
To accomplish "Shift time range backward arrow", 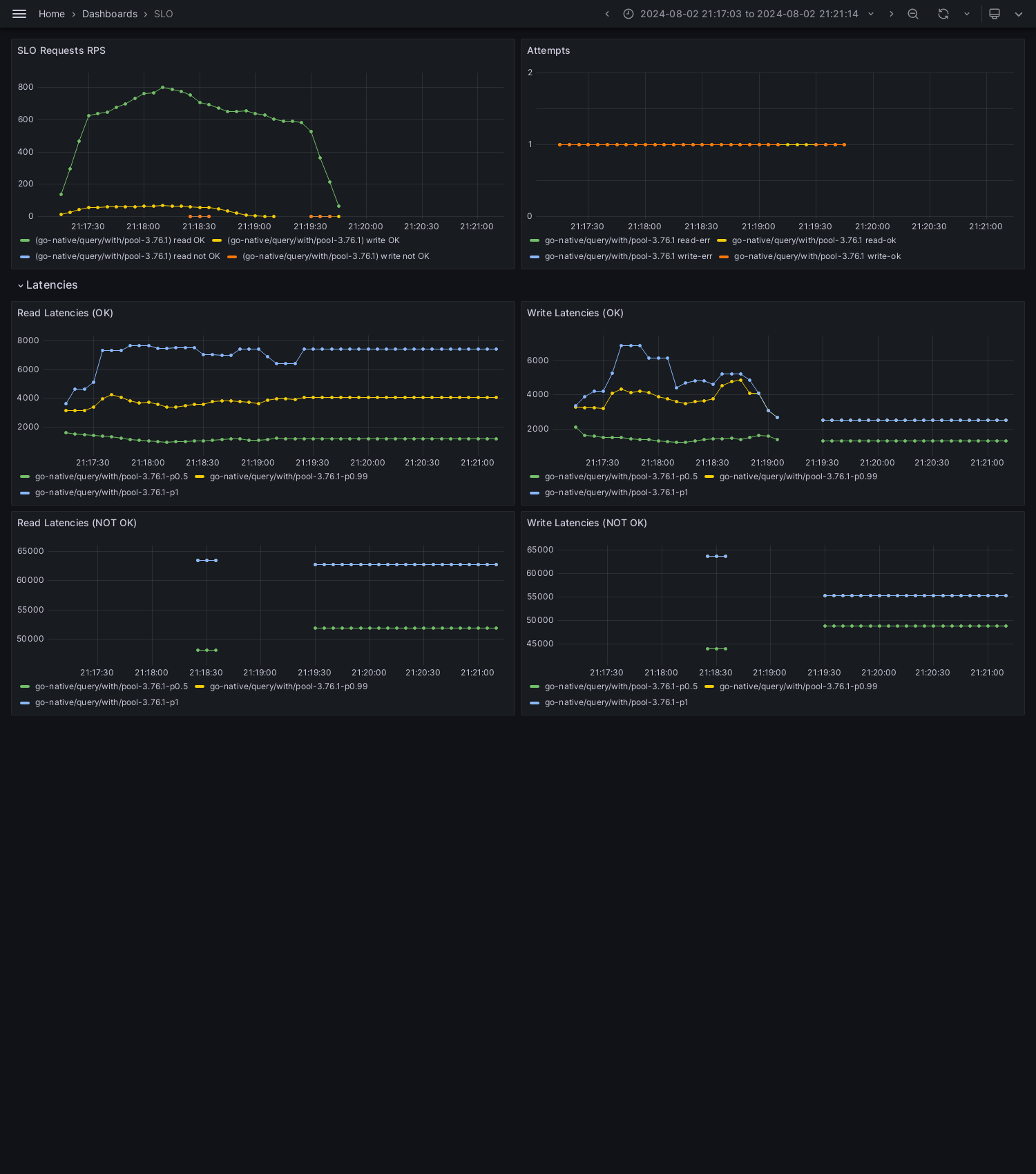I will [x=607, y=14].
